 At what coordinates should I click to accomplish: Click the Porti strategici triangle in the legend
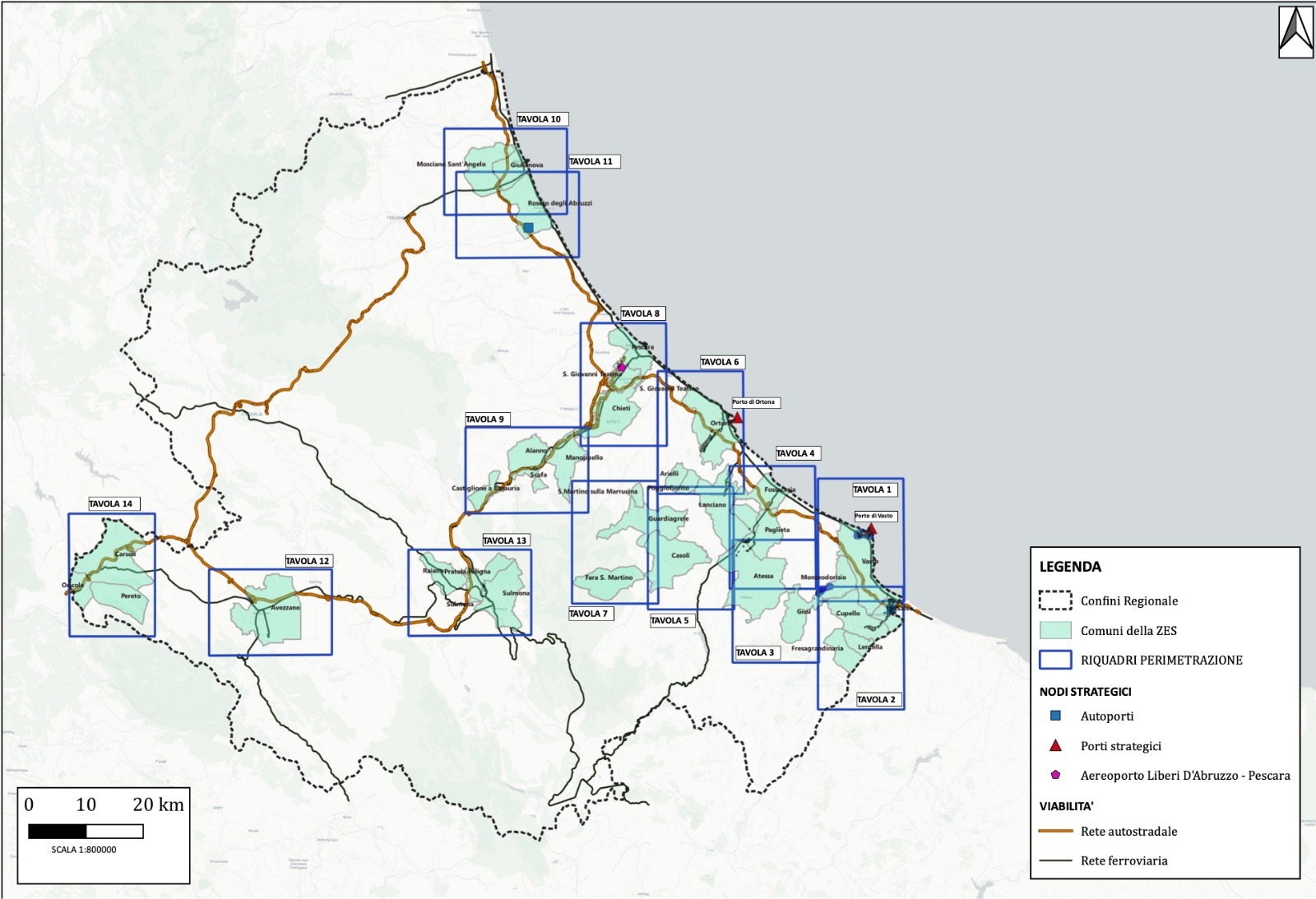pyautogui.click(x=1055, y=746)
